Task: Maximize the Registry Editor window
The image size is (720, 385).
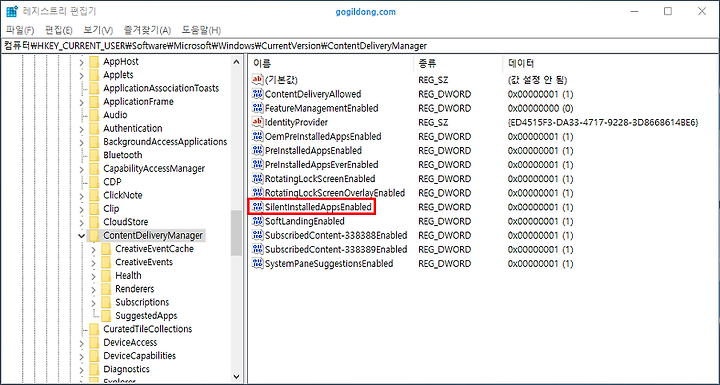Action: coord(668,11)
